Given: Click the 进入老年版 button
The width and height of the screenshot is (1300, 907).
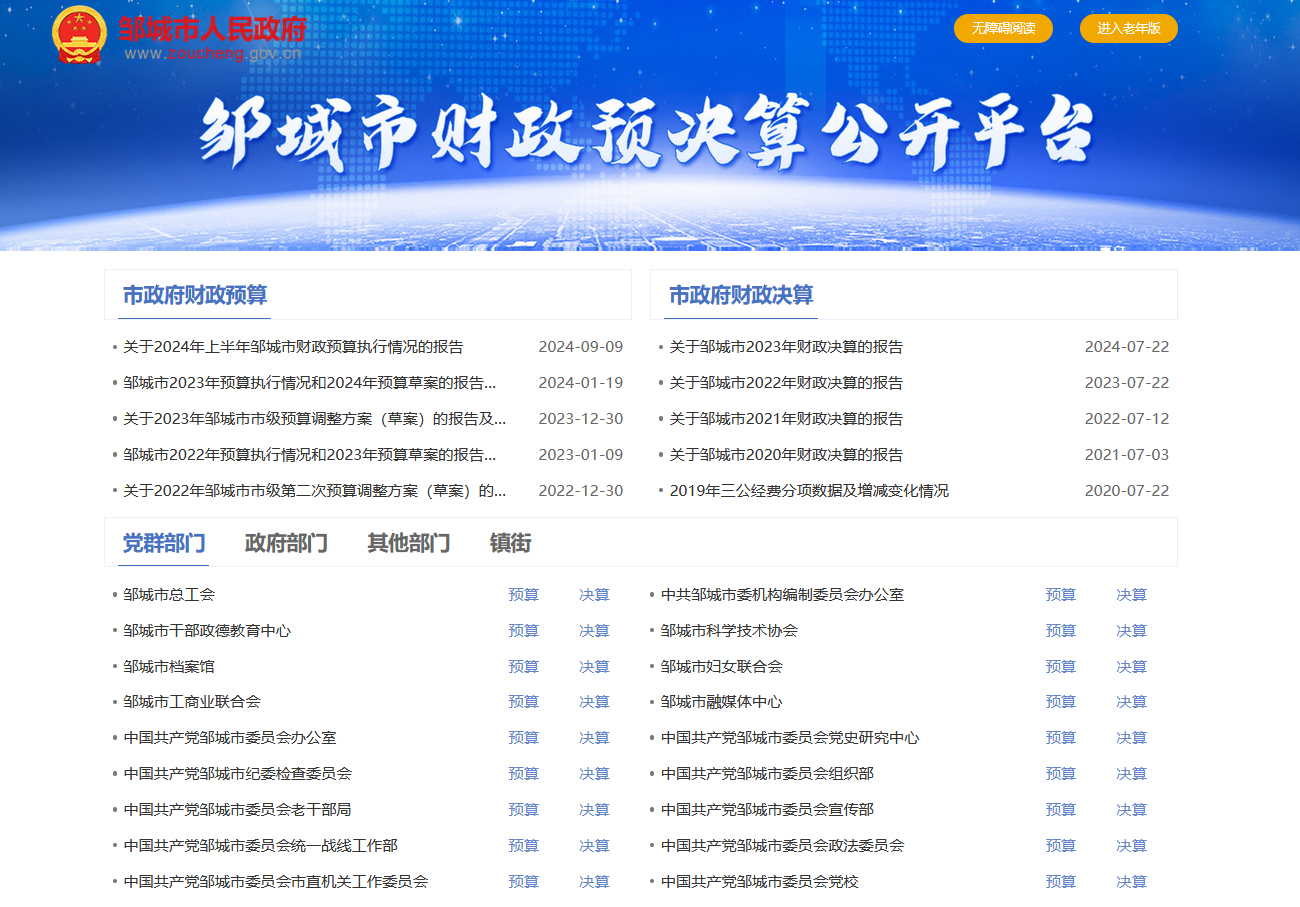Looking at the screenshot, I should click(x=1129, y=28).
